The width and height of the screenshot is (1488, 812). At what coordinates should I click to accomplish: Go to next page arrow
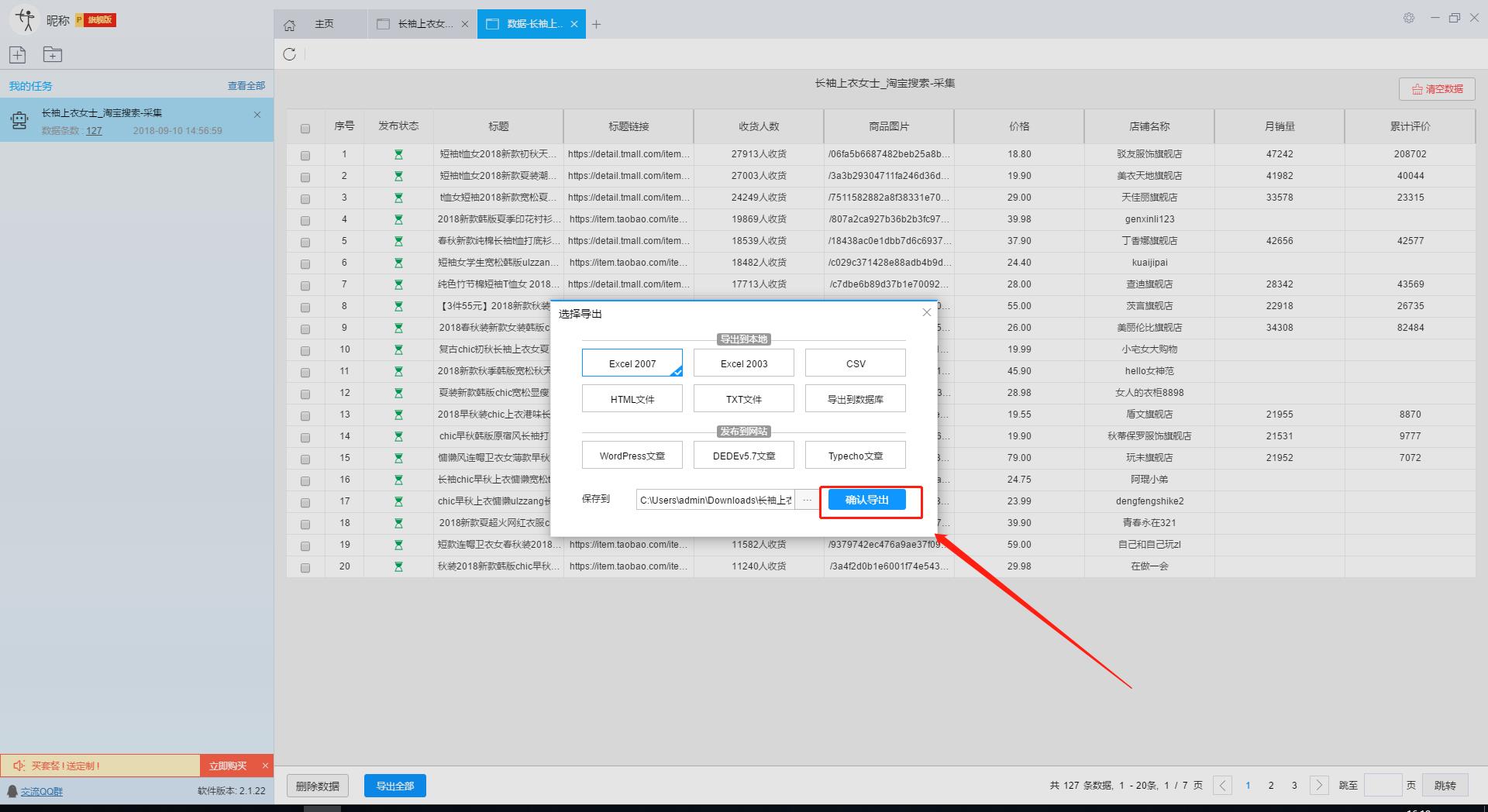[1319, 785]
